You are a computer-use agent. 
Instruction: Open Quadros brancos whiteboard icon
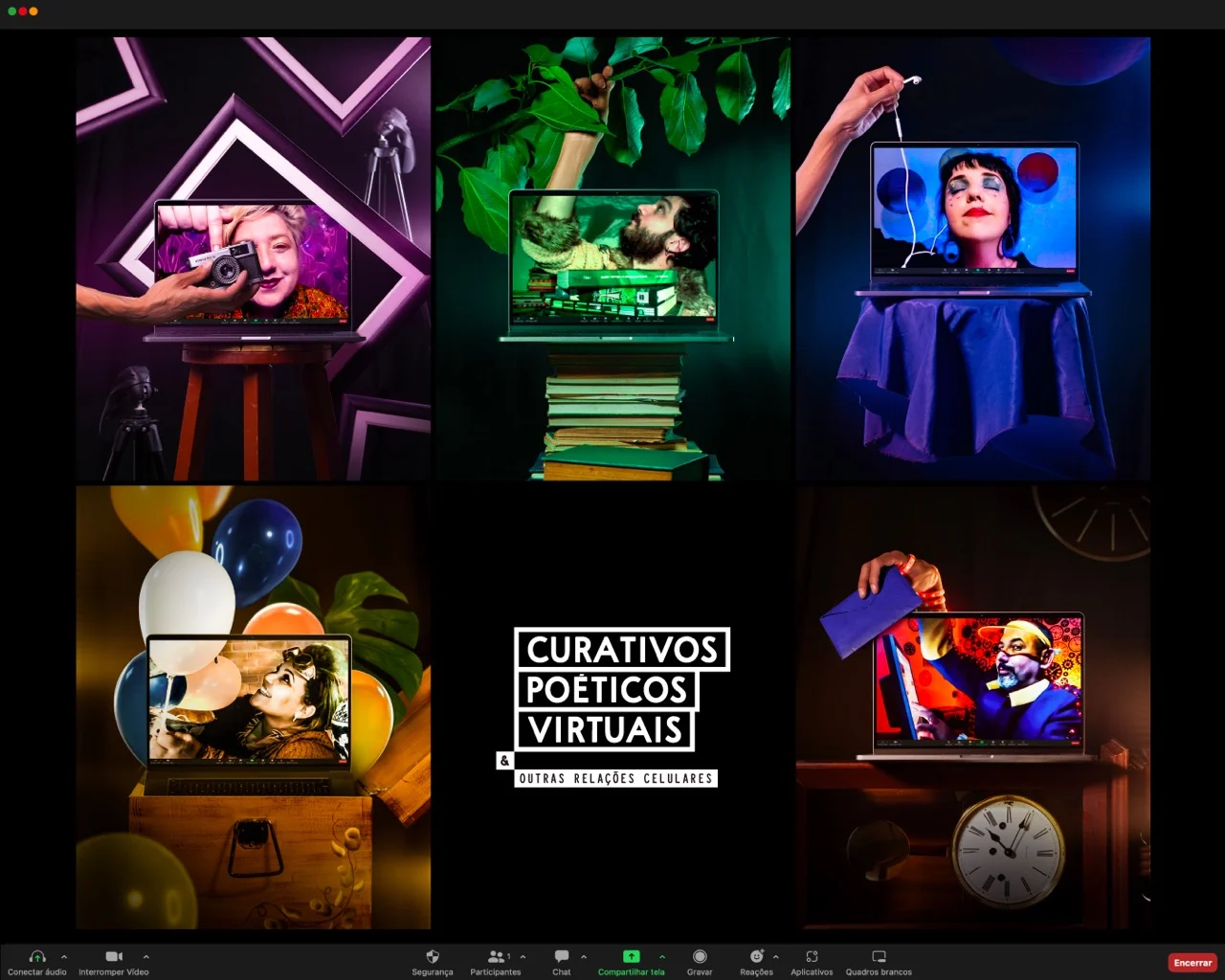click(879, 957)
